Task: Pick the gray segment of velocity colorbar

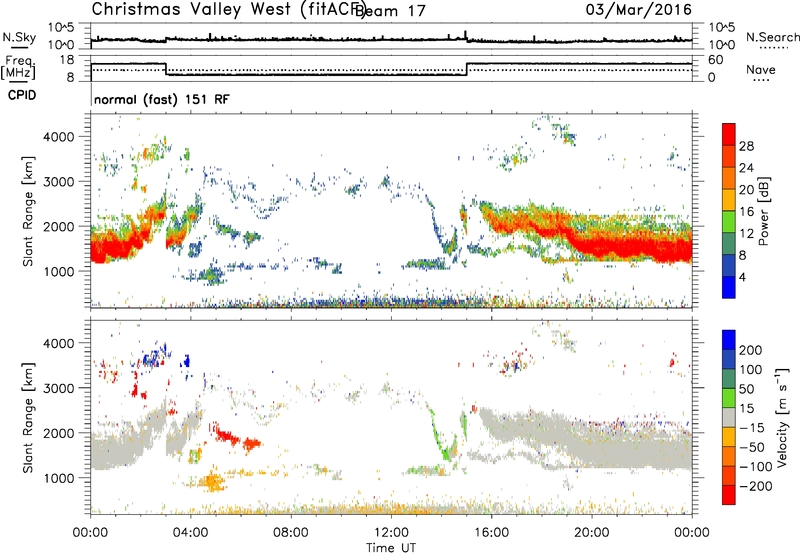Action: pos(729,417)
